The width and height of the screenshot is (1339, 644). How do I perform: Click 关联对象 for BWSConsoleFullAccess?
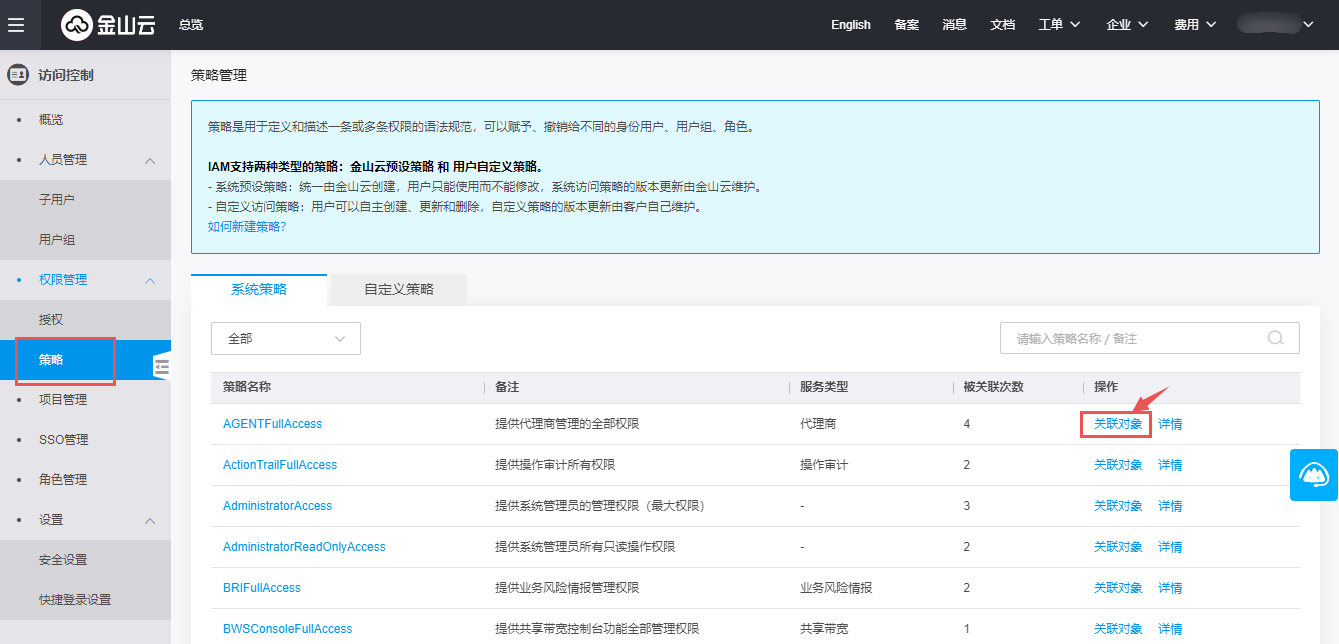[1118, 629]
